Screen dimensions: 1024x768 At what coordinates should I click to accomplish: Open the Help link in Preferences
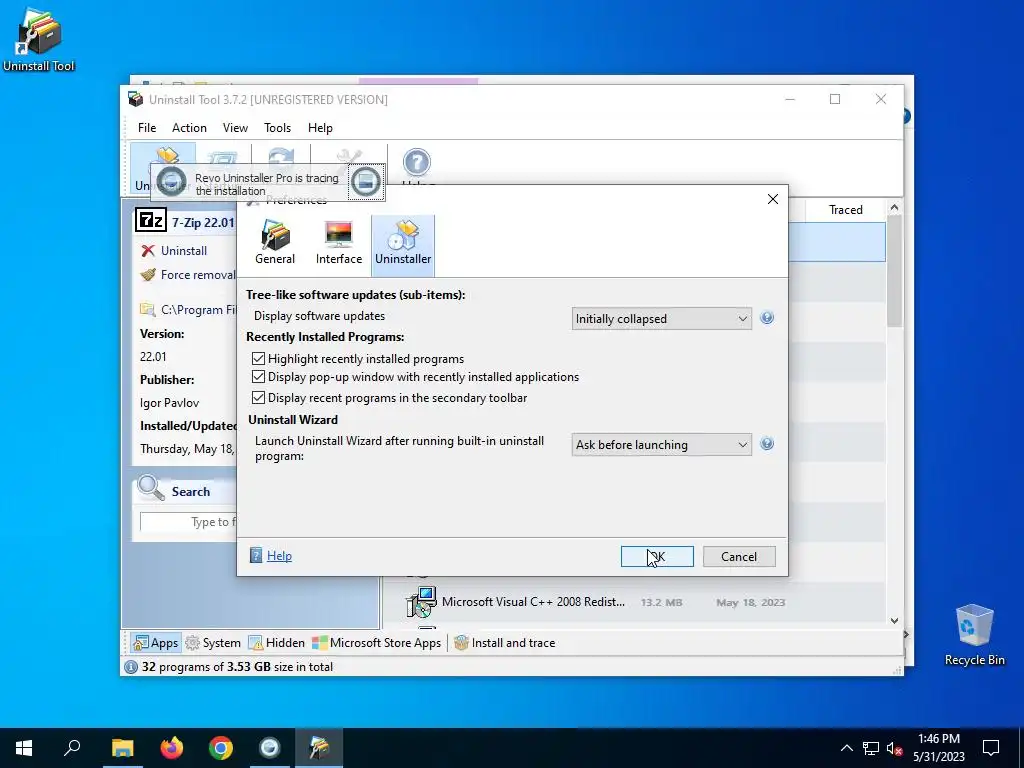[279, 556]
